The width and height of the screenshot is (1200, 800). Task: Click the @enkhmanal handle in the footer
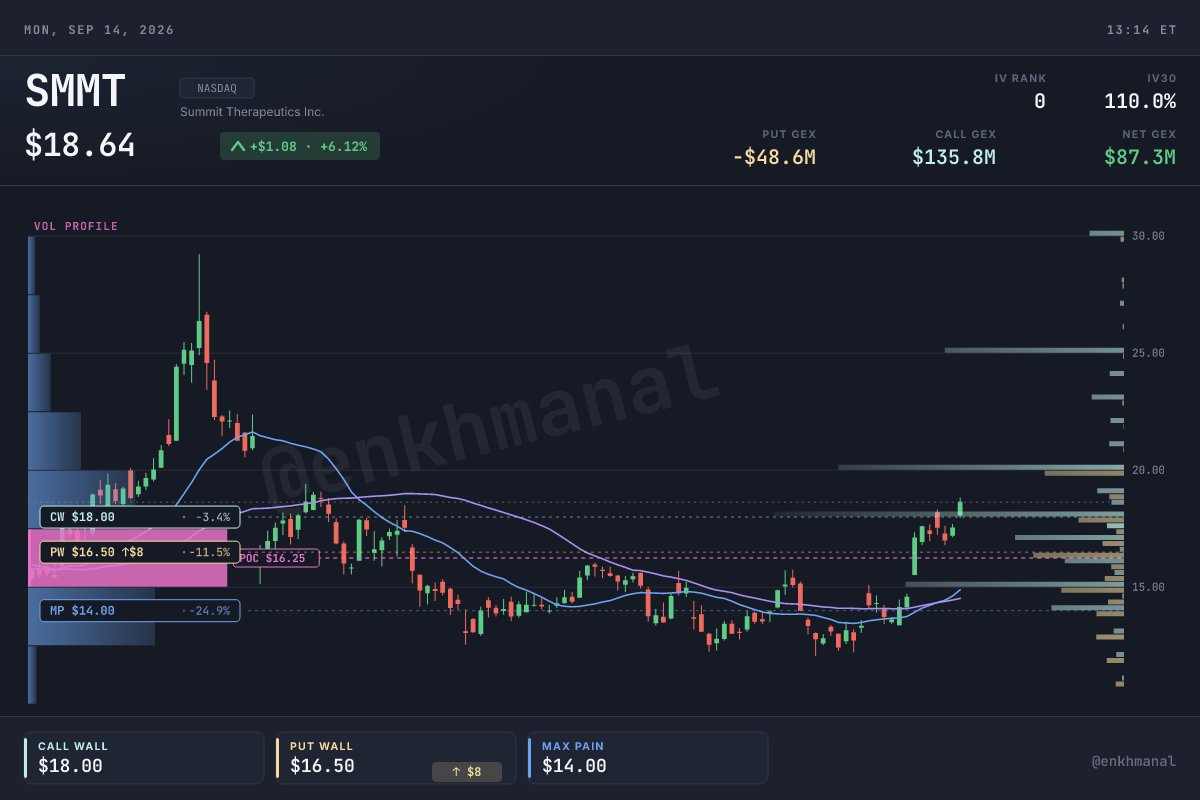tap(1133, 761)
